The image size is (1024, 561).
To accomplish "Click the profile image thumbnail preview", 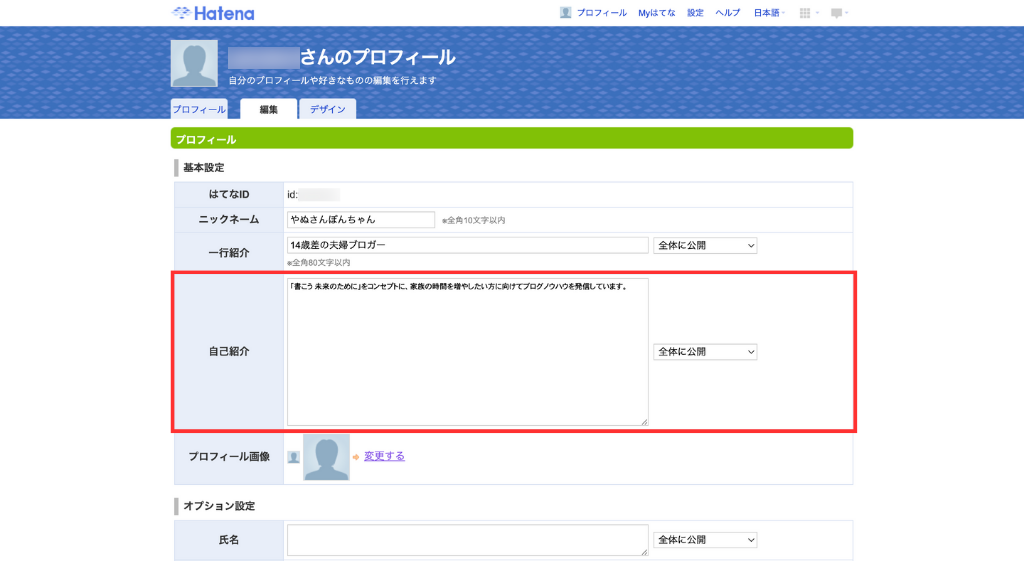I will [x=326, y=457].
